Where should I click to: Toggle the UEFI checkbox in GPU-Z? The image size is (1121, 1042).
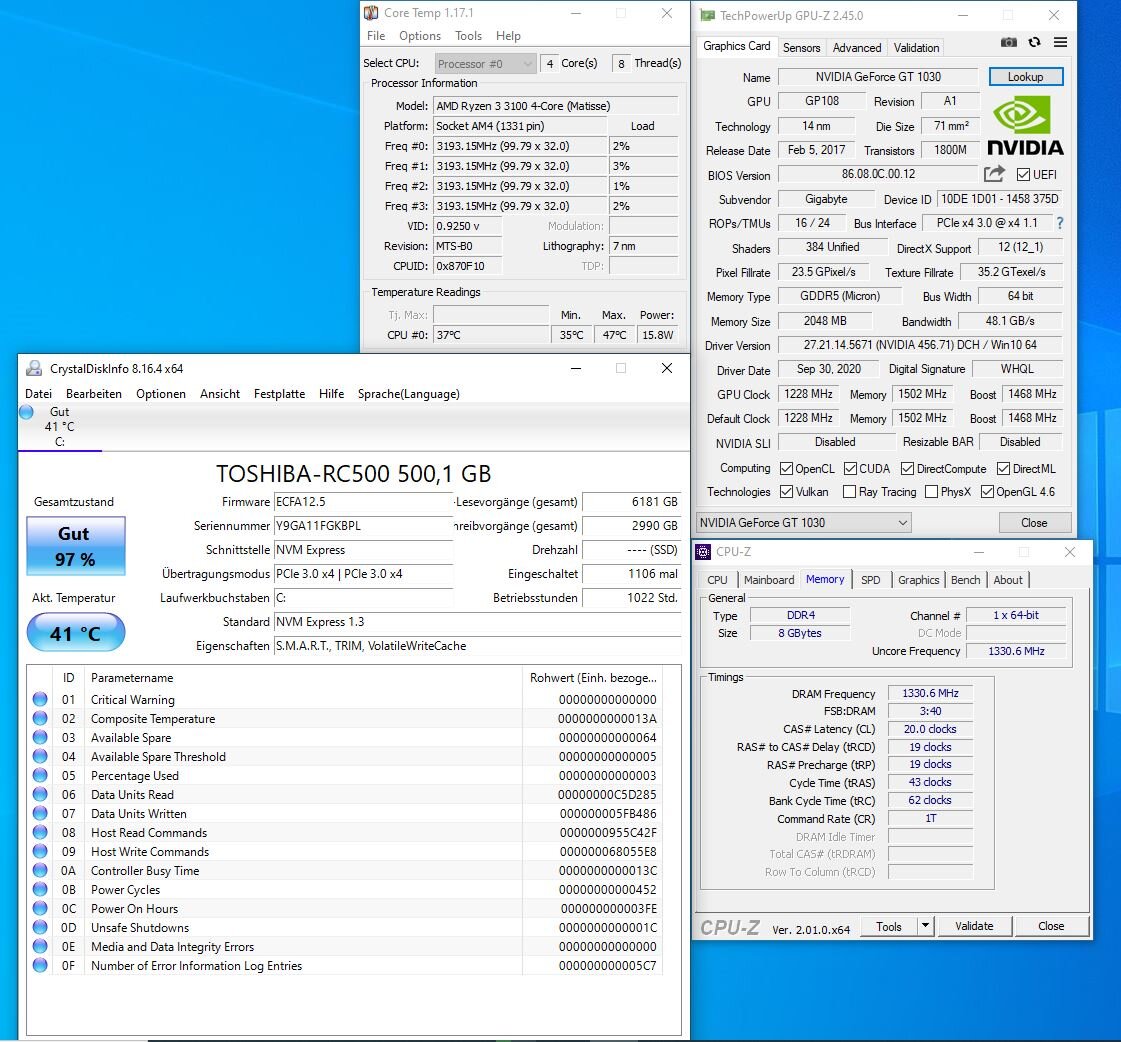(1023, 175)
